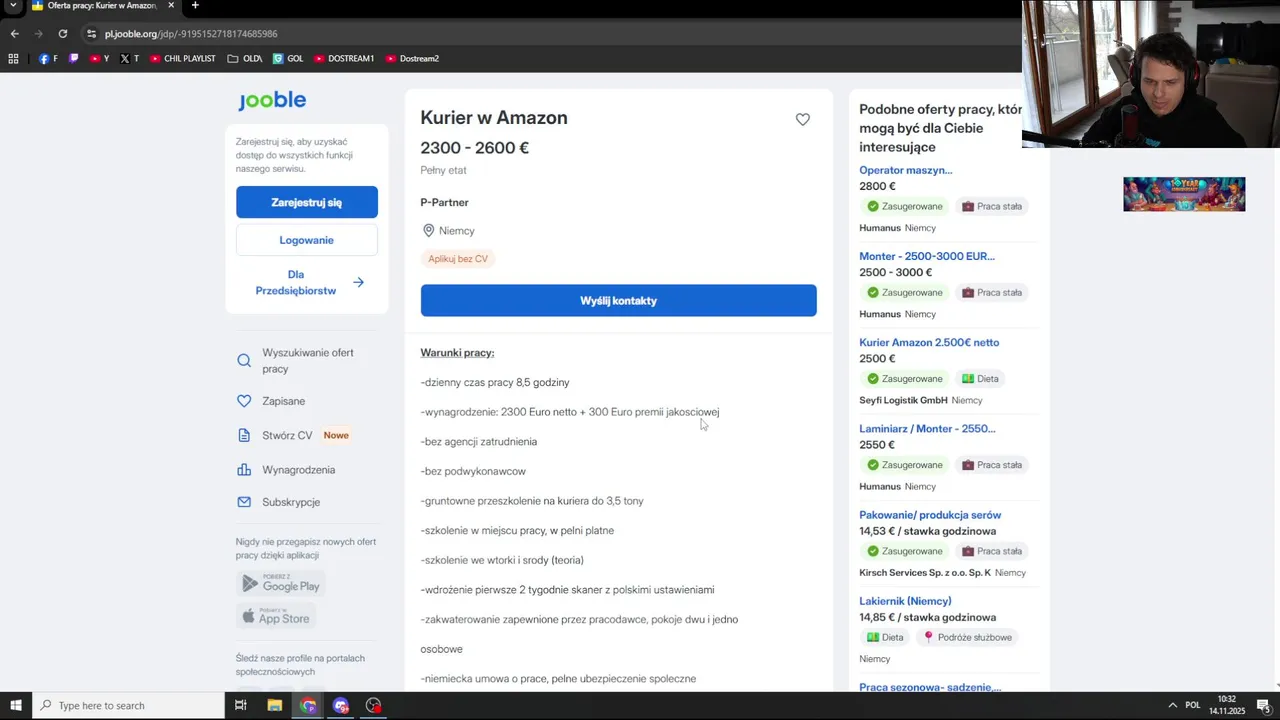Screen dimensions: 1280x720
Task: Click the Logowanie button
Action: click(x=307, y=240)
